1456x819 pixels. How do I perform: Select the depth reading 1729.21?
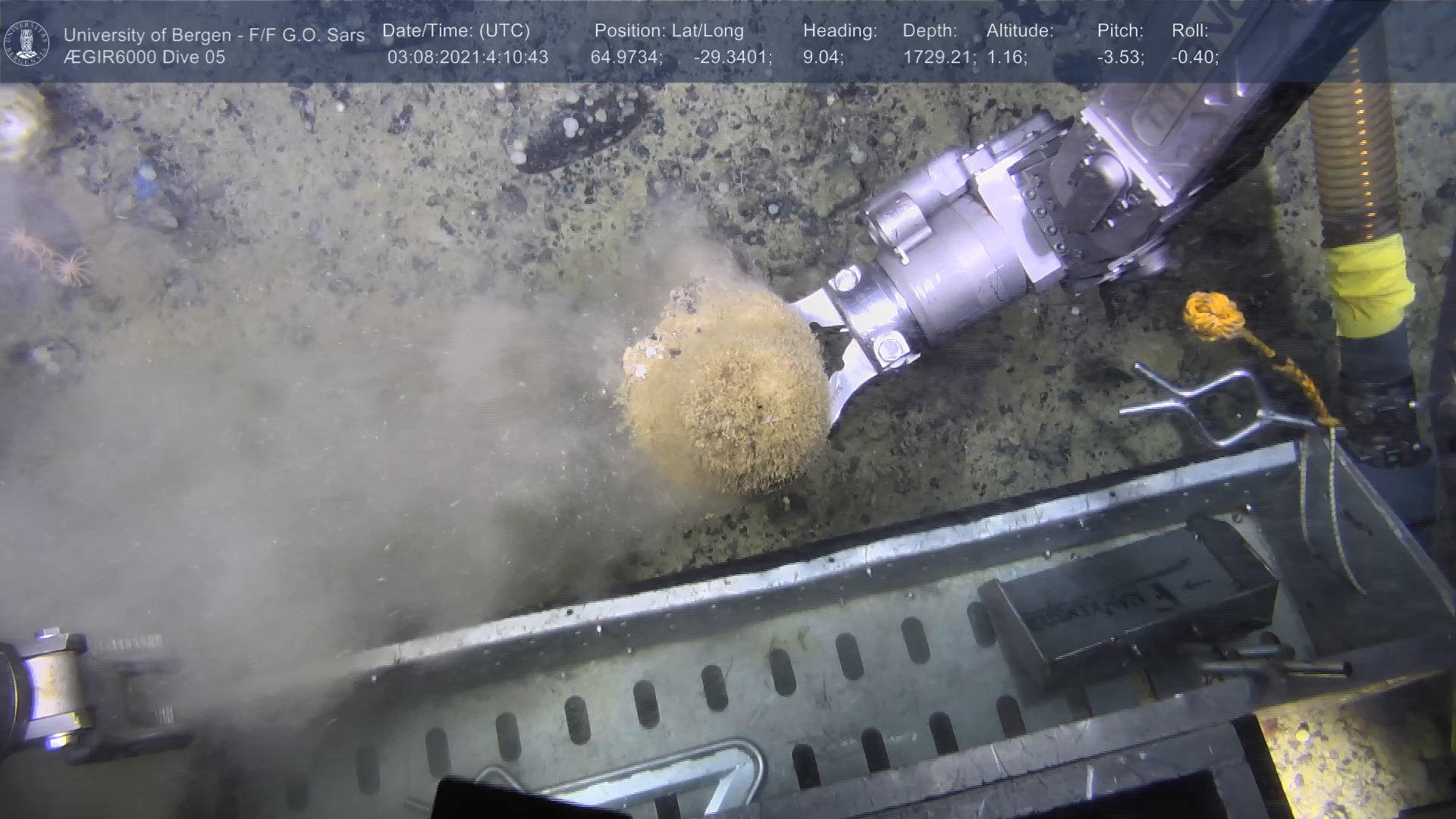point(939,58)
